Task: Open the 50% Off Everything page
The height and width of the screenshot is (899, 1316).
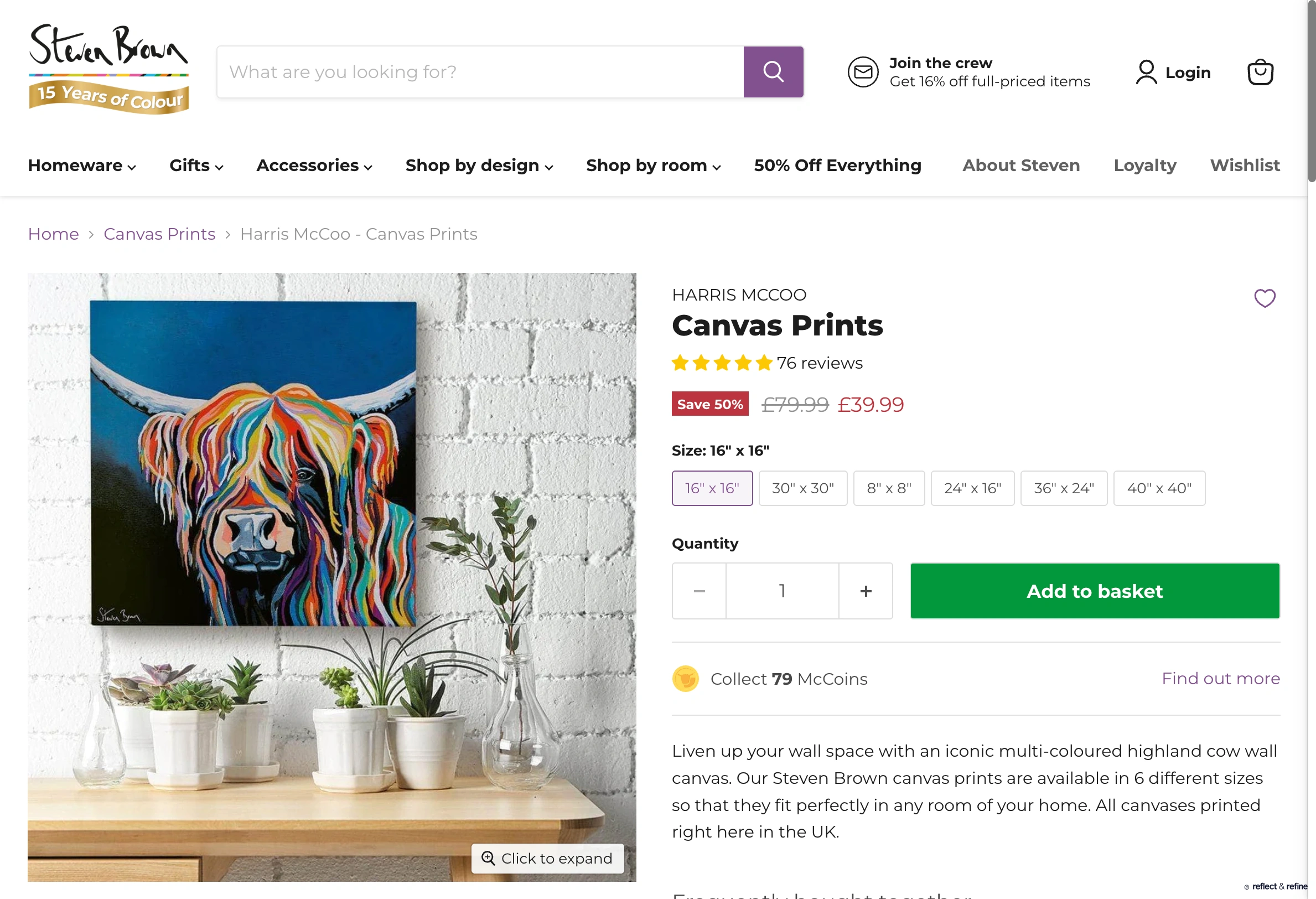Action: [837, 166]
